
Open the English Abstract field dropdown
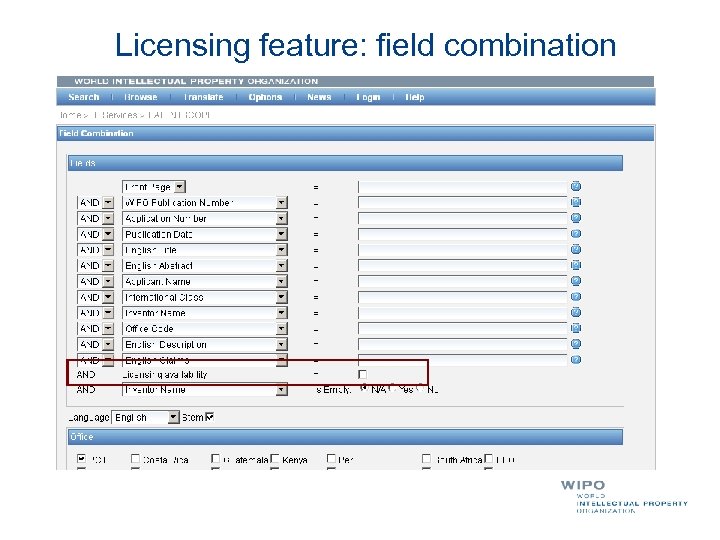[281, 265]
